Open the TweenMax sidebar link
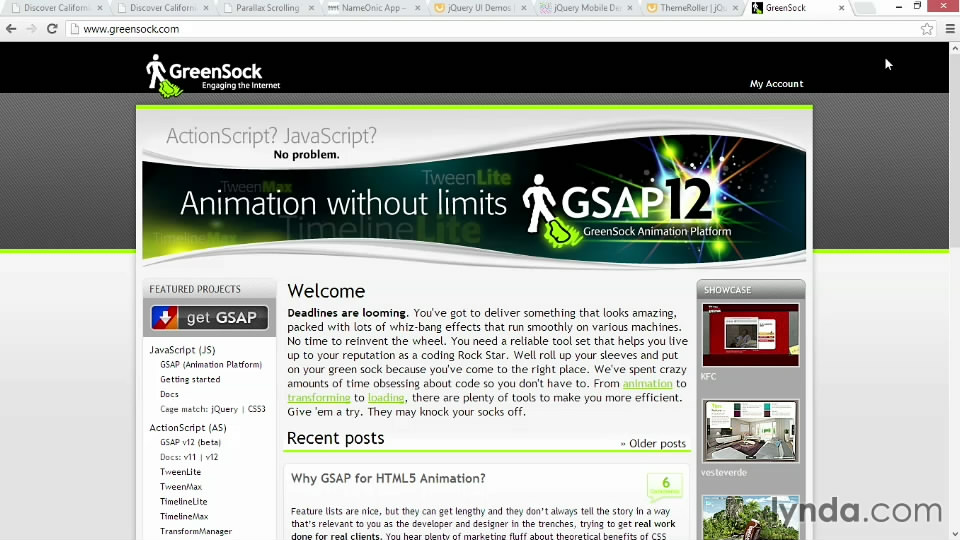Viewport: 960px width, 540px height. click(x=181, y=487)
